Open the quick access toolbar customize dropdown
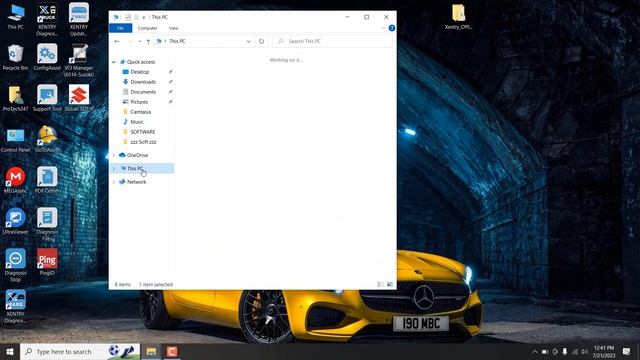The image size is (640, 360). [x=144, y=17]
